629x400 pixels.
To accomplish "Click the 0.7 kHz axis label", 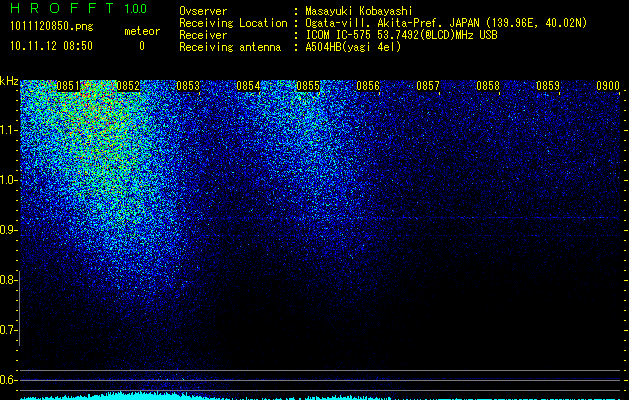I will [8, 330].
